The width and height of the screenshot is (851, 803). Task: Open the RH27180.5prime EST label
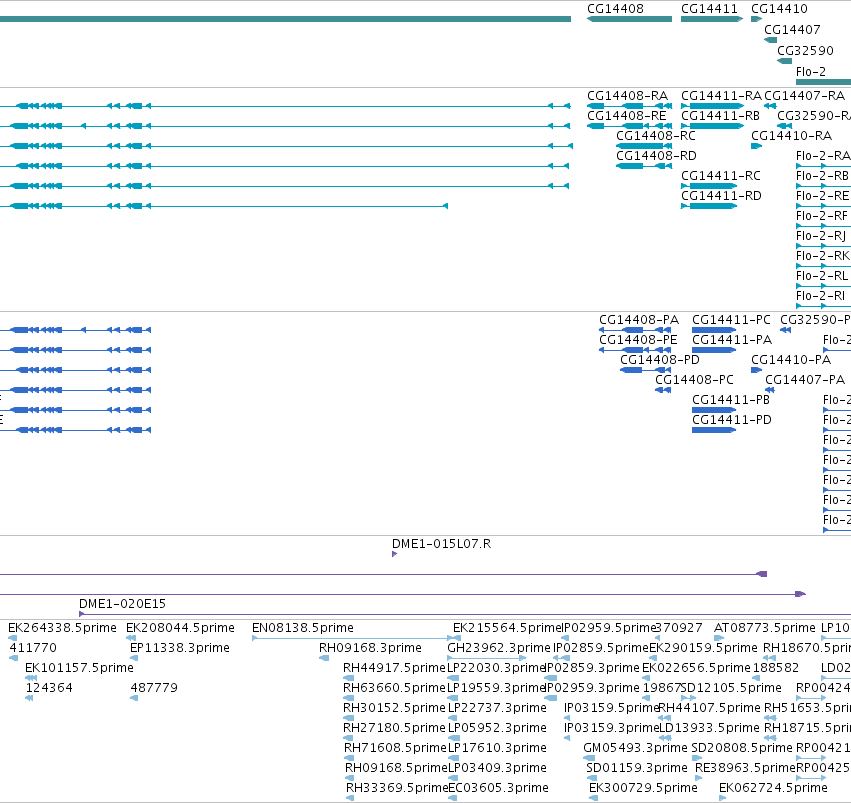395,728
